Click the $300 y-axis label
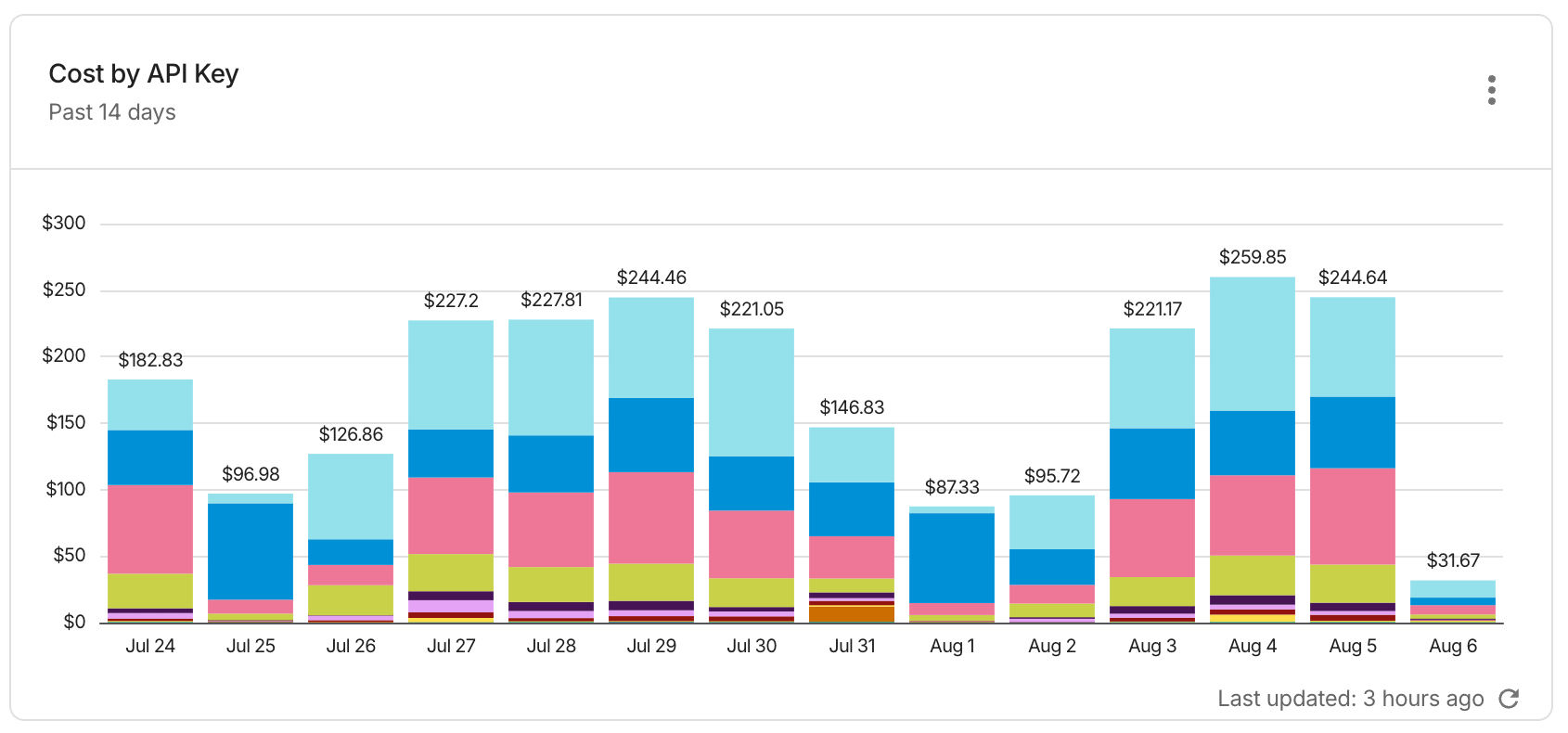 pos(64,223)
